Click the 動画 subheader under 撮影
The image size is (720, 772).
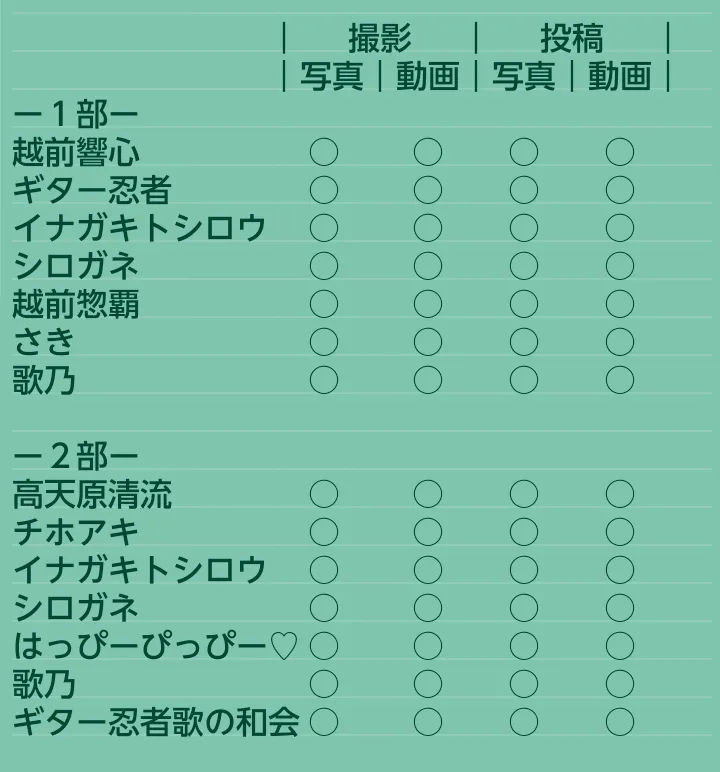[427, 77]
